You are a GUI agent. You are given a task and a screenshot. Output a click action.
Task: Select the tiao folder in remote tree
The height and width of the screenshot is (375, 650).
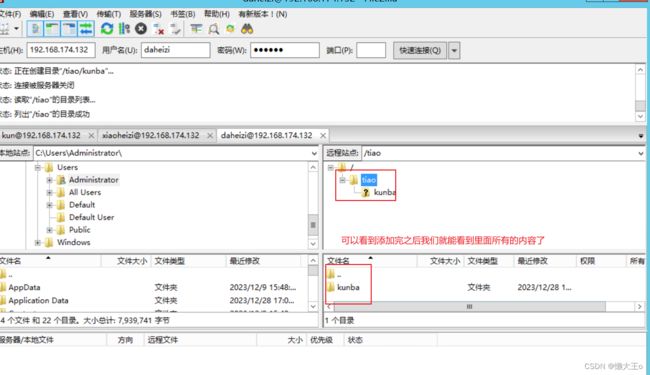[369, 180]
